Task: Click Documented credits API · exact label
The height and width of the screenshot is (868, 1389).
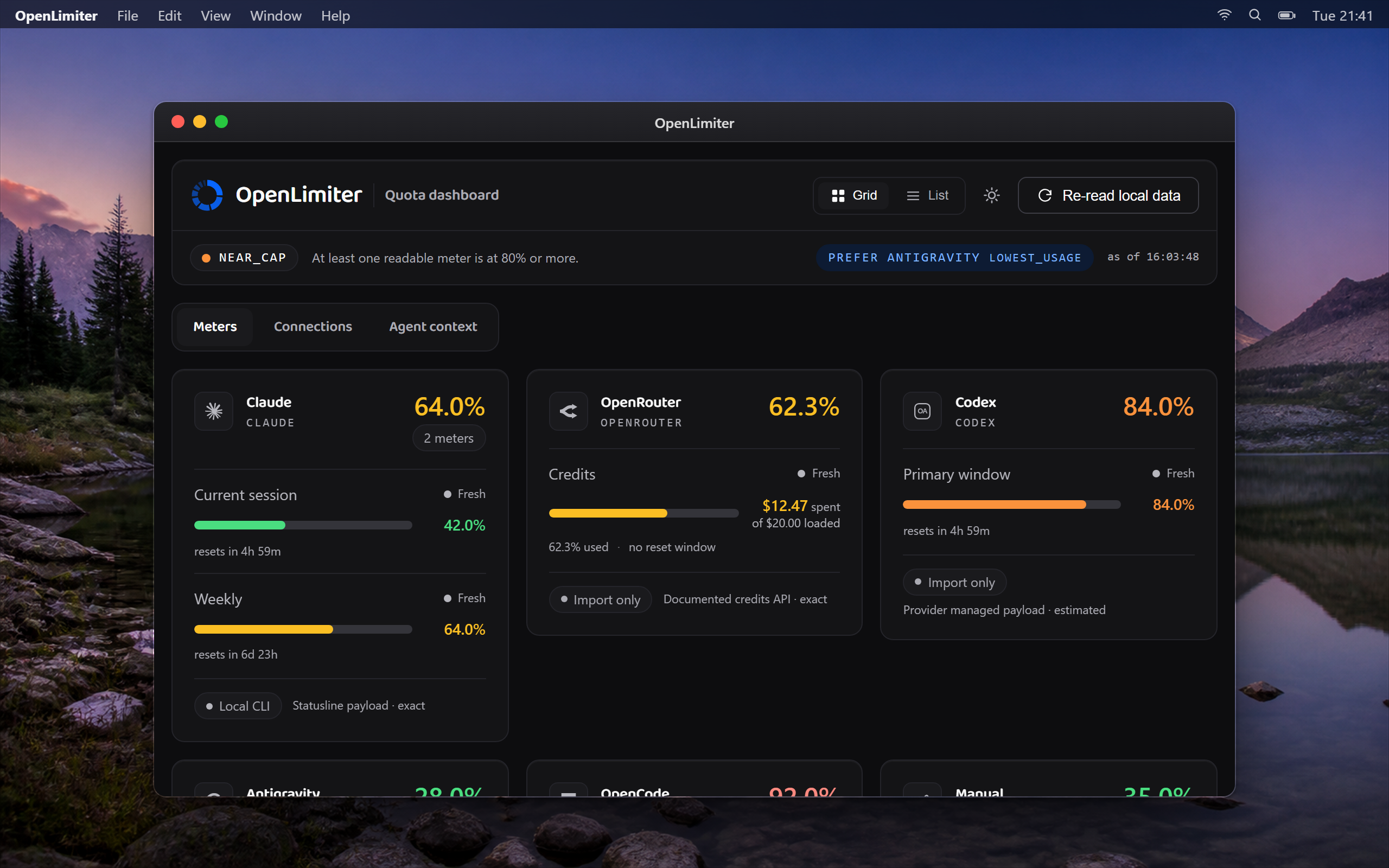Action: (x=745, y=599)
